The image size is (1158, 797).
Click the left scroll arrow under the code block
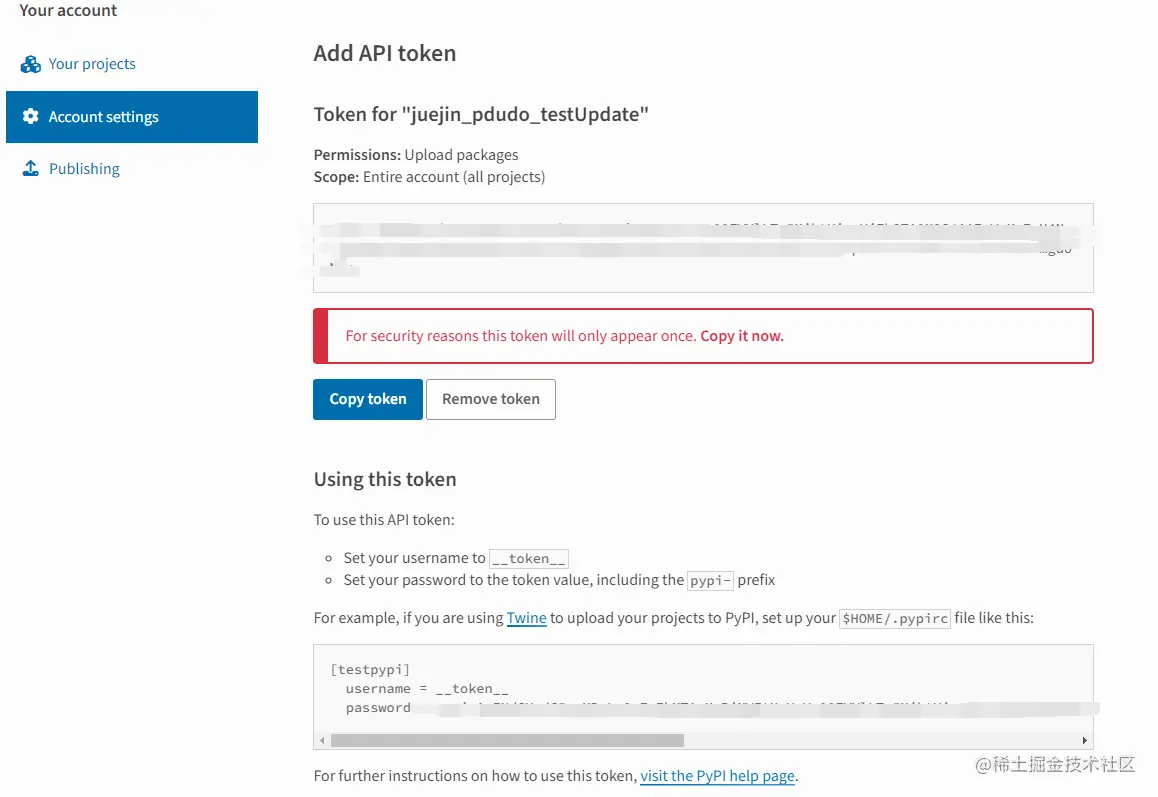[x=321, y=741]
